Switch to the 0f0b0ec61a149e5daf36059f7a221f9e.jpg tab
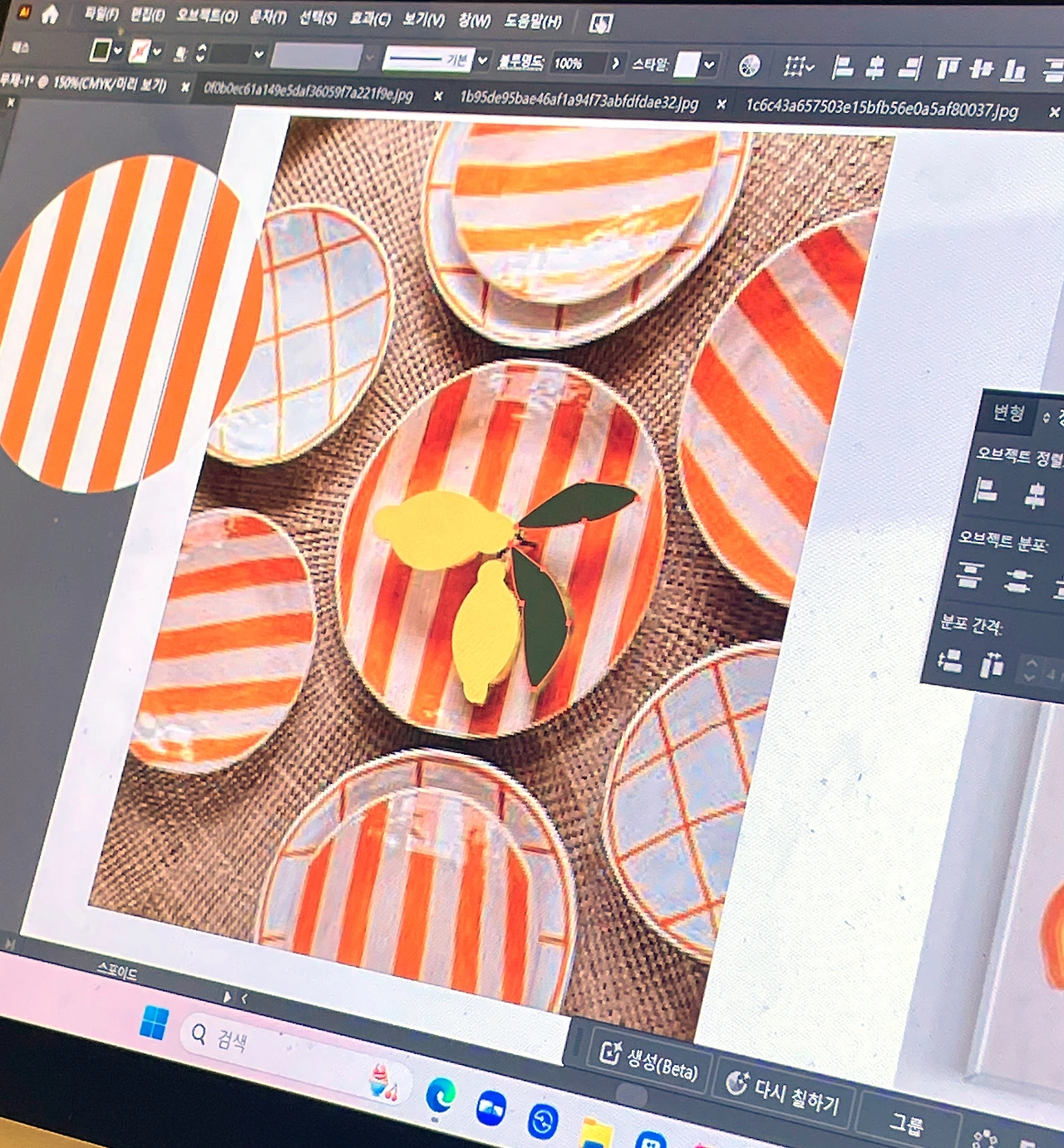The height and width of the screenshot is (1148, 1064). click(x=308, y=91)
